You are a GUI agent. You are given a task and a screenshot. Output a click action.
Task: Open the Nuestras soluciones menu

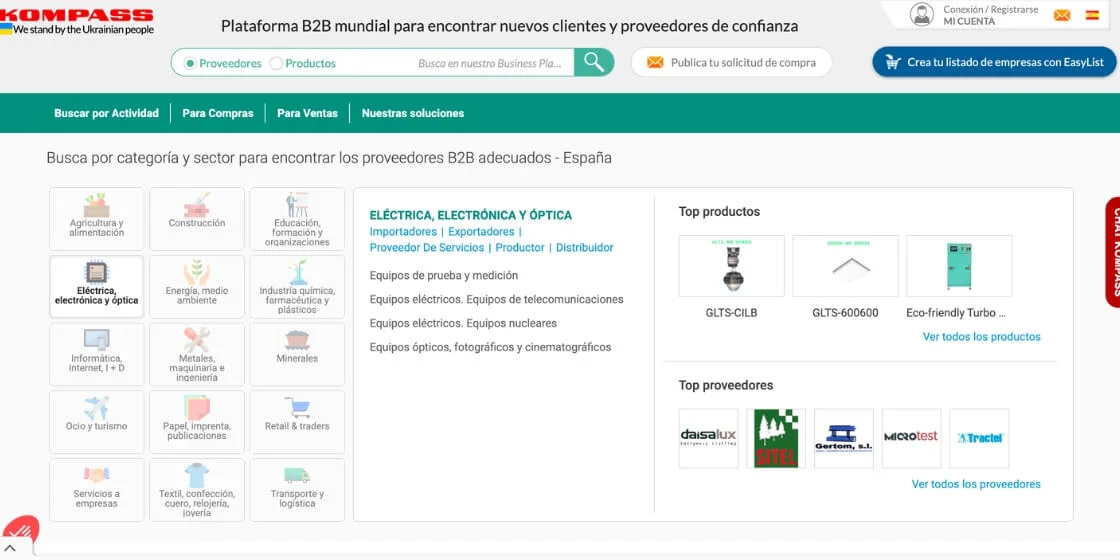413,113
